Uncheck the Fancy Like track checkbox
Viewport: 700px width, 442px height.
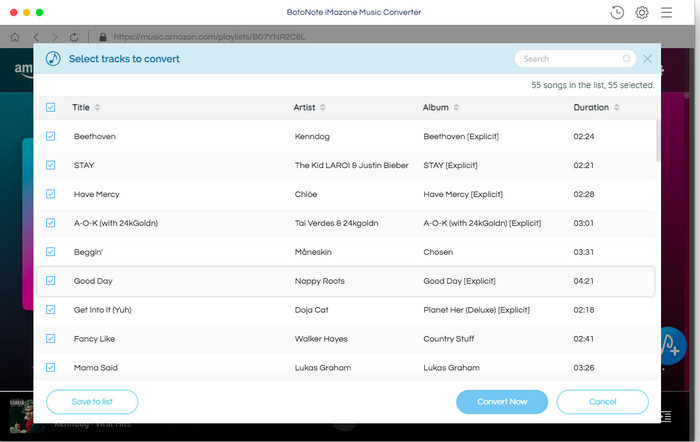click(50, 338)
